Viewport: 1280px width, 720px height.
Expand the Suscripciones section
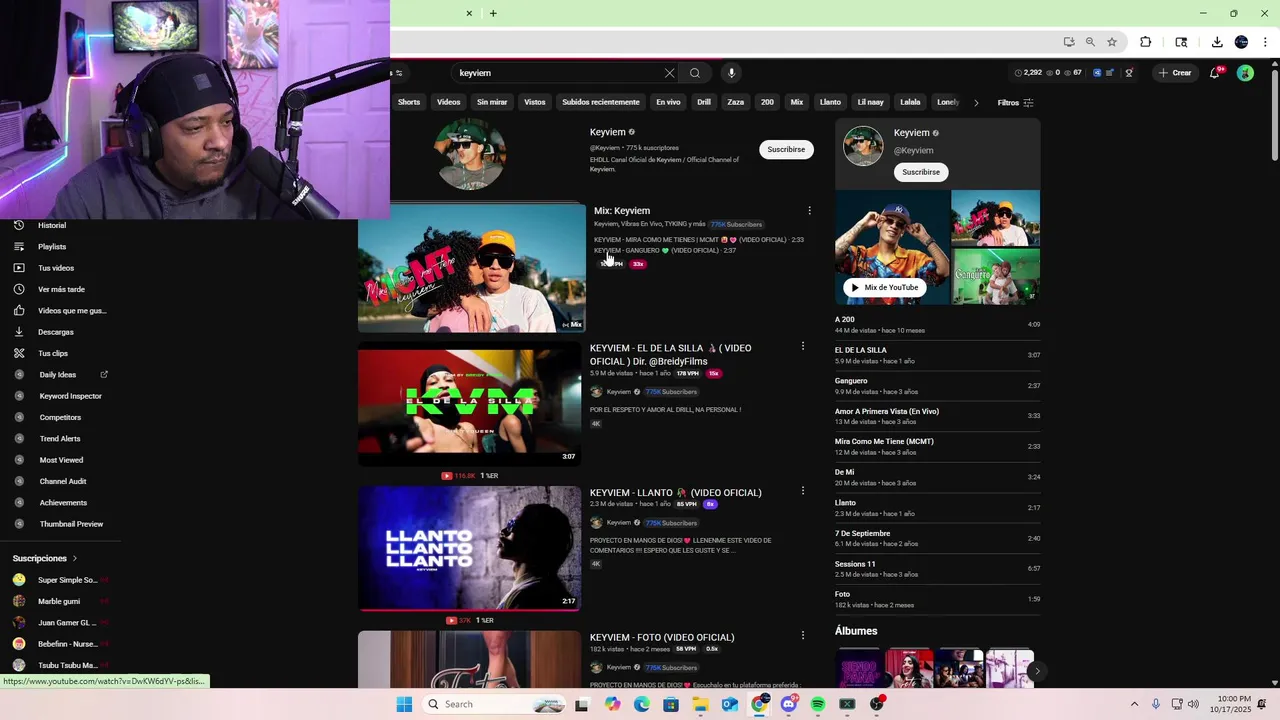[45, 559]
